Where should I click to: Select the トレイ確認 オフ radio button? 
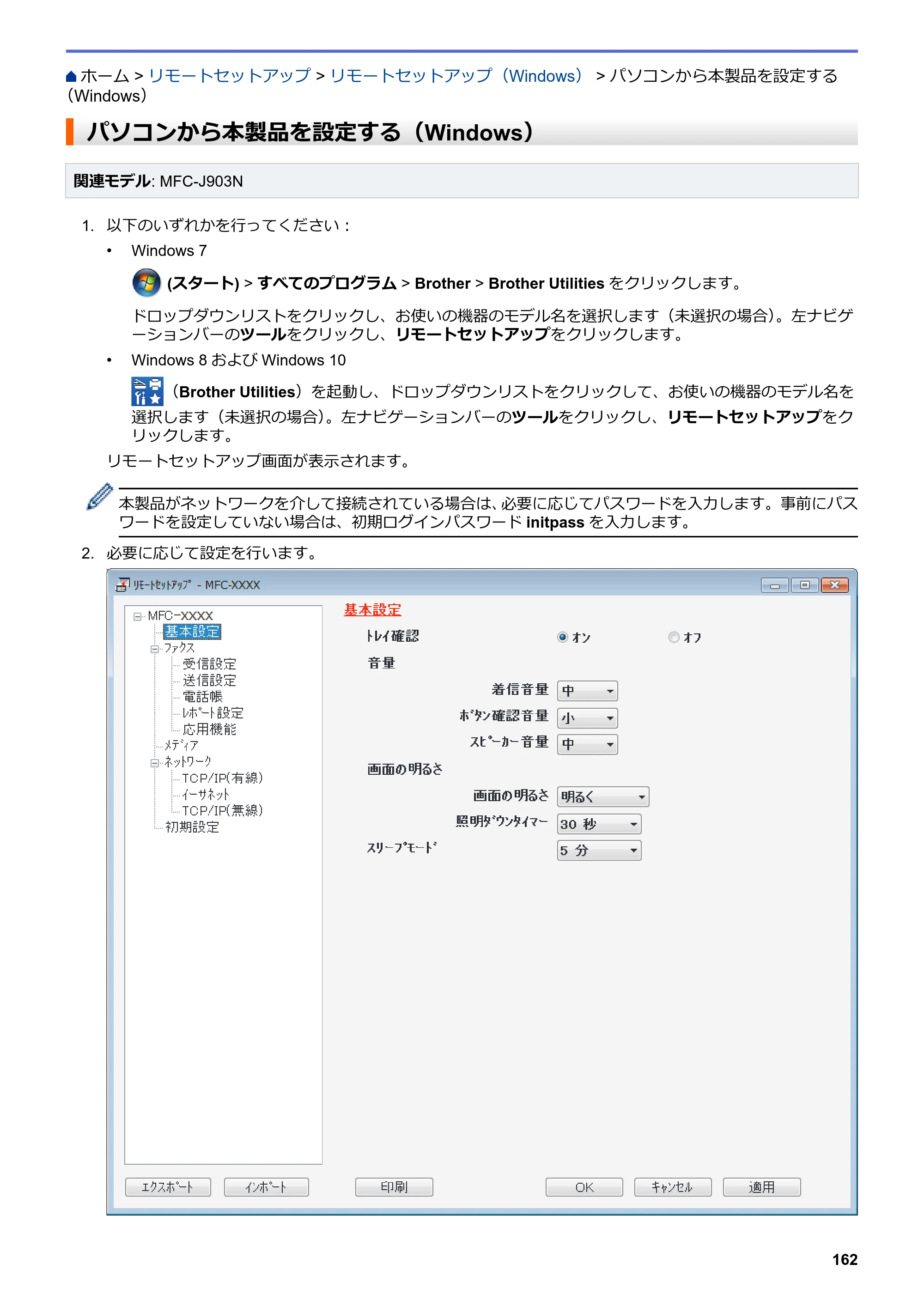[674, 637]
